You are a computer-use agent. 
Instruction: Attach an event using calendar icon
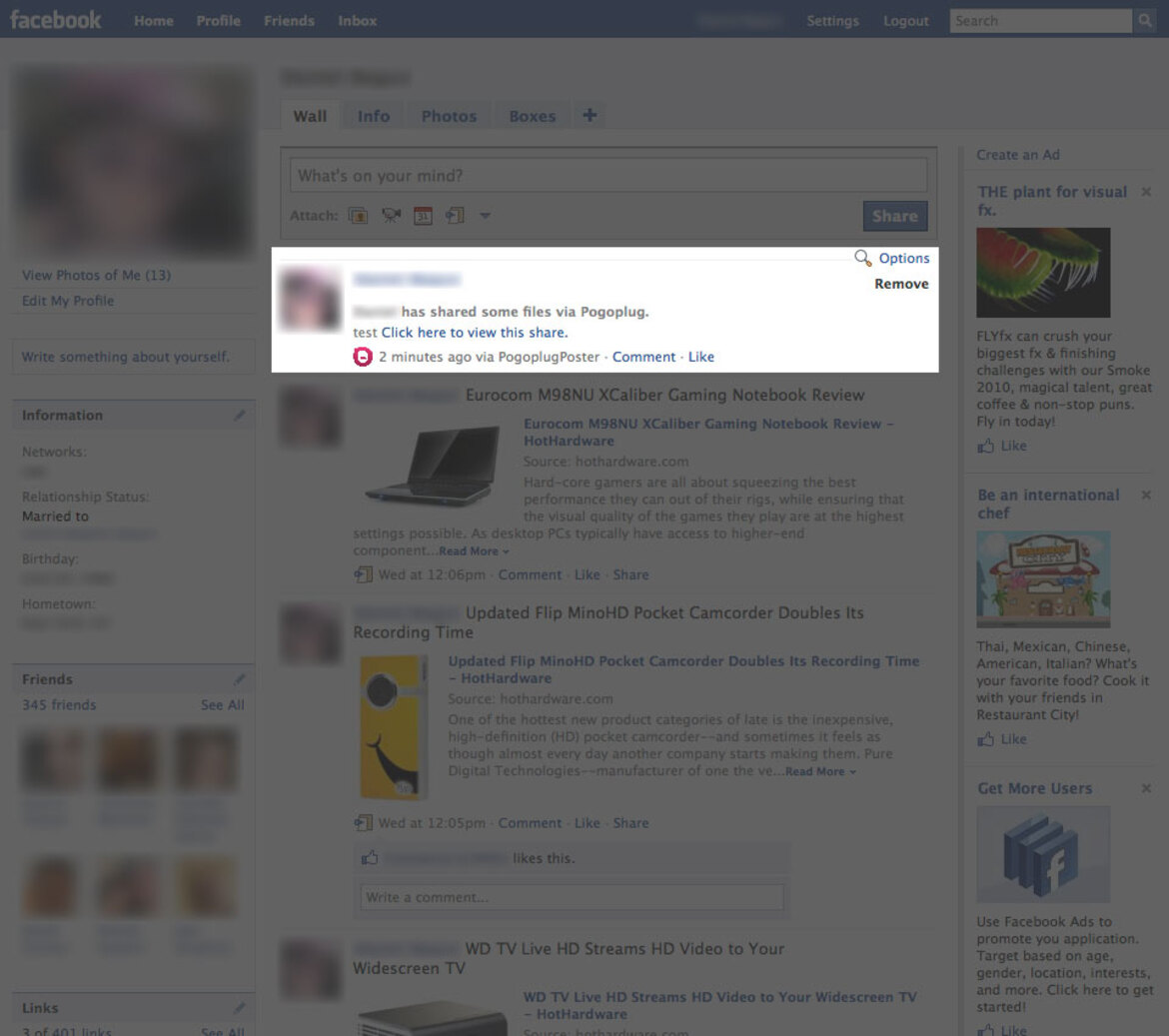tap(423, 216)
